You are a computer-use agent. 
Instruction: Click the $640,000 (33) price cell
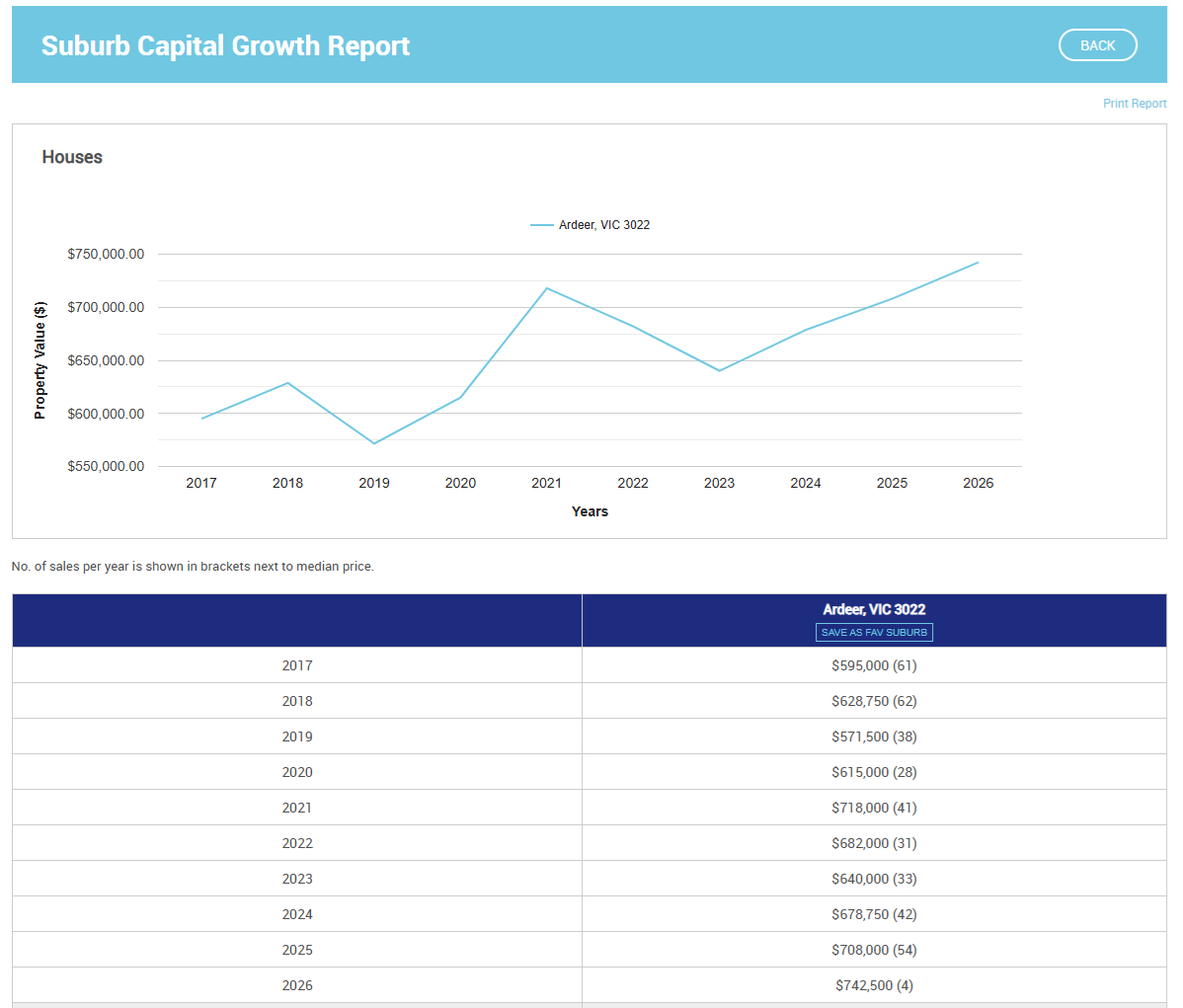874,879
